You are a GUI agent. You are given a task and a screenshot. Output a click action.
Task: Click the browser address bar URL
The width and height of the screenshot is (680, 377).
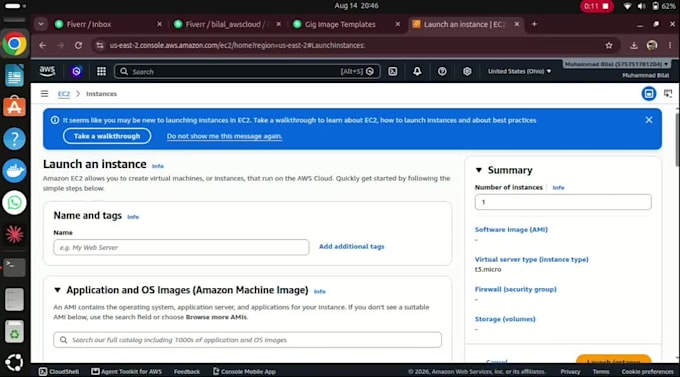(237, 45)
